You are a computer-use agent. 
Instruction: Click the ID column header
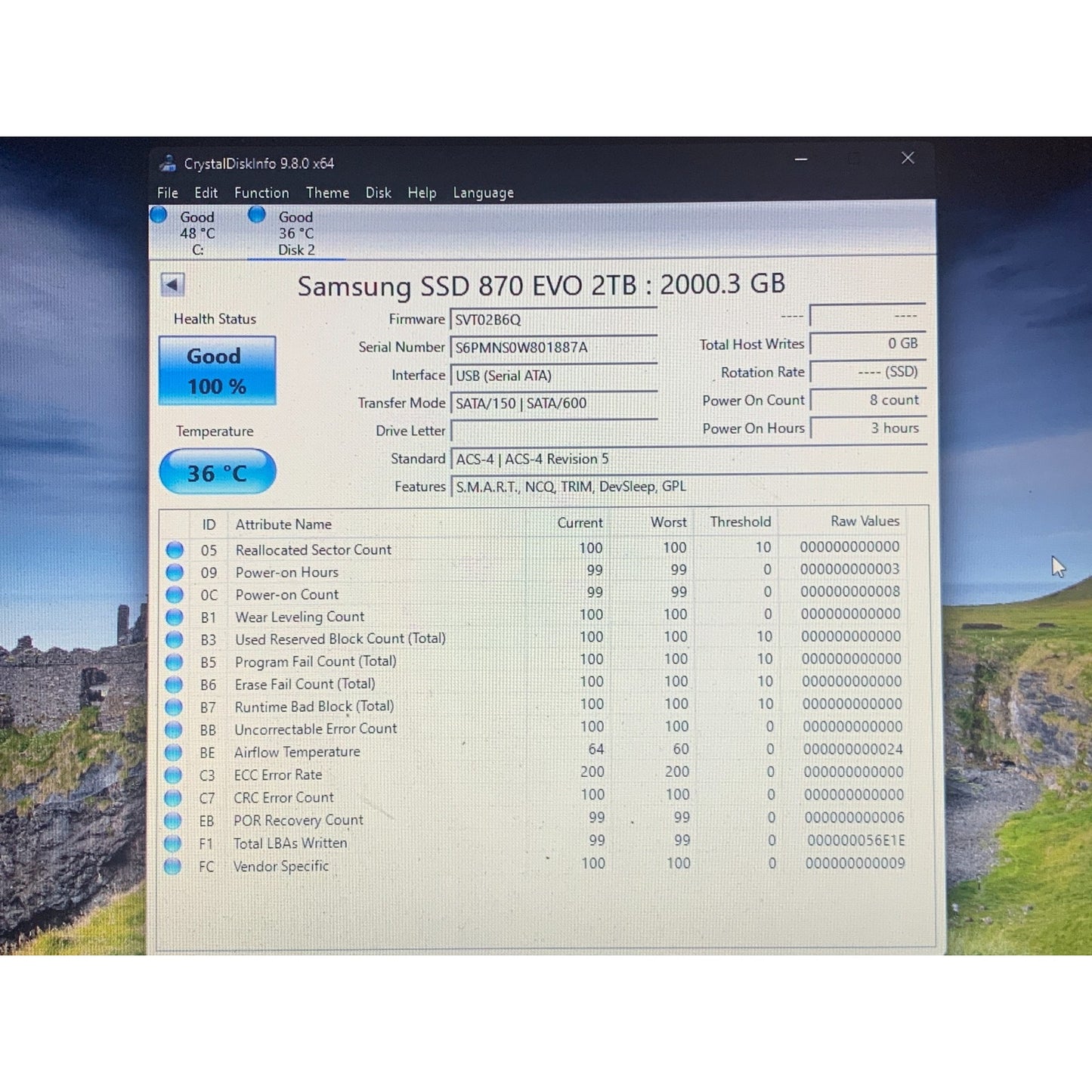coord(209,524)
